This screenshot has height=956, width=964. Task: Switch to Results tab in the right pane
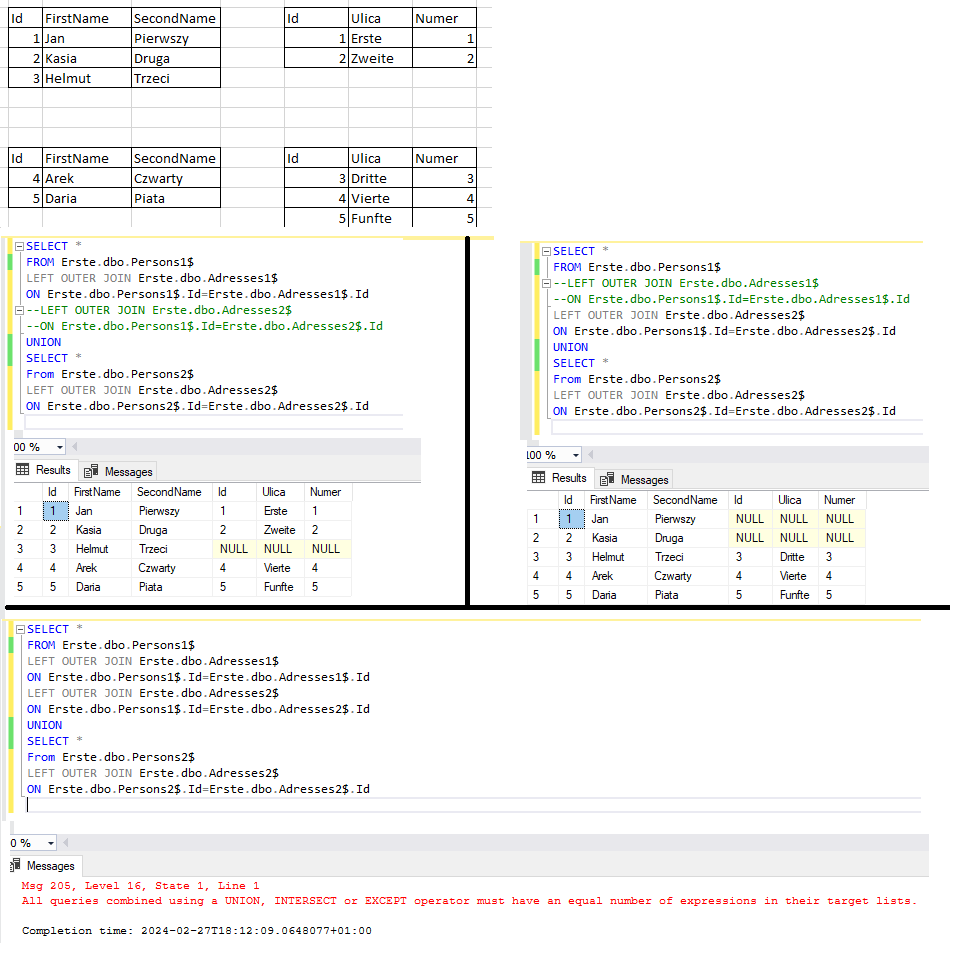click(559, 478)
